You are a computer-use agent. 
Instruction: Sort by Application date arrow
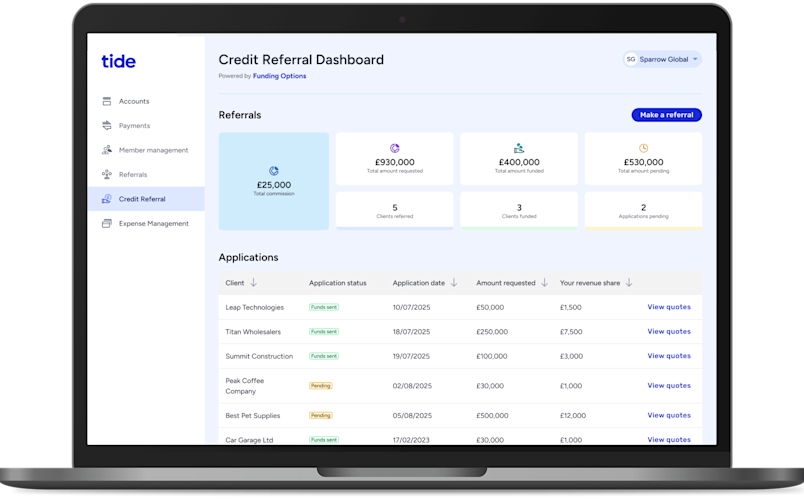454,283
